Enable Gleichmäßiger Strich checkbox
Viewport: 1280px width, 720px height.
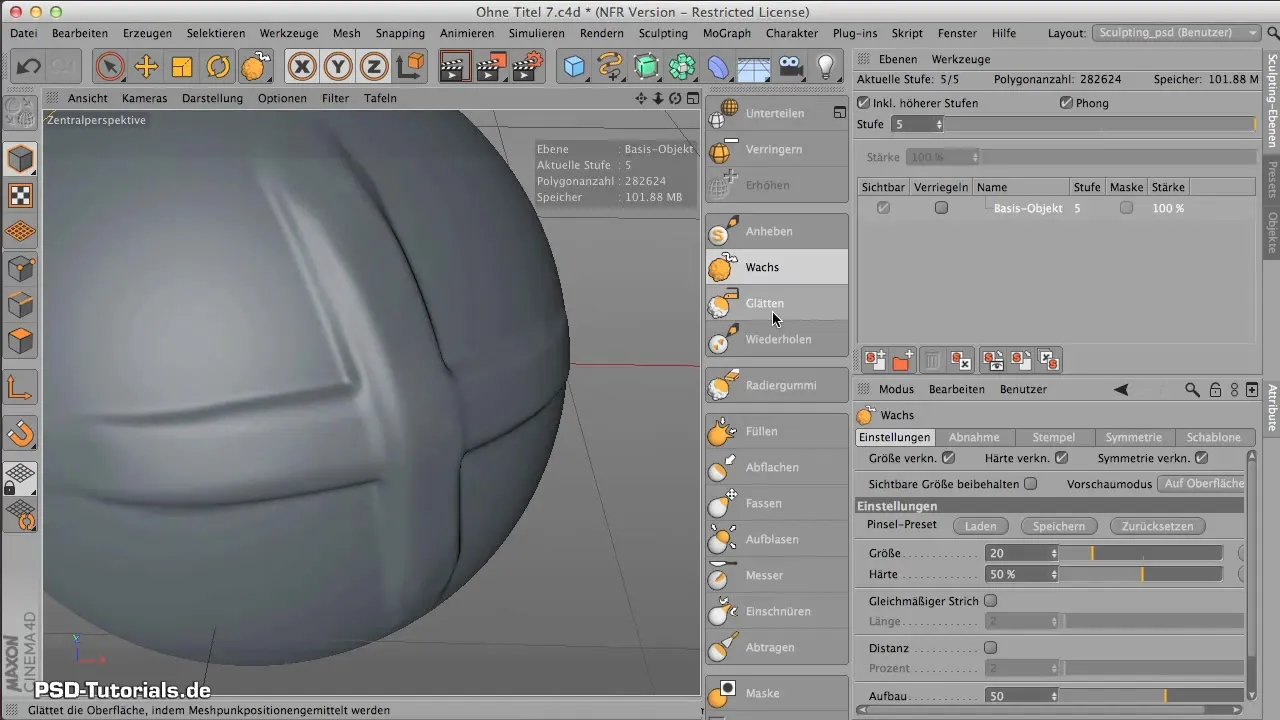991,601
